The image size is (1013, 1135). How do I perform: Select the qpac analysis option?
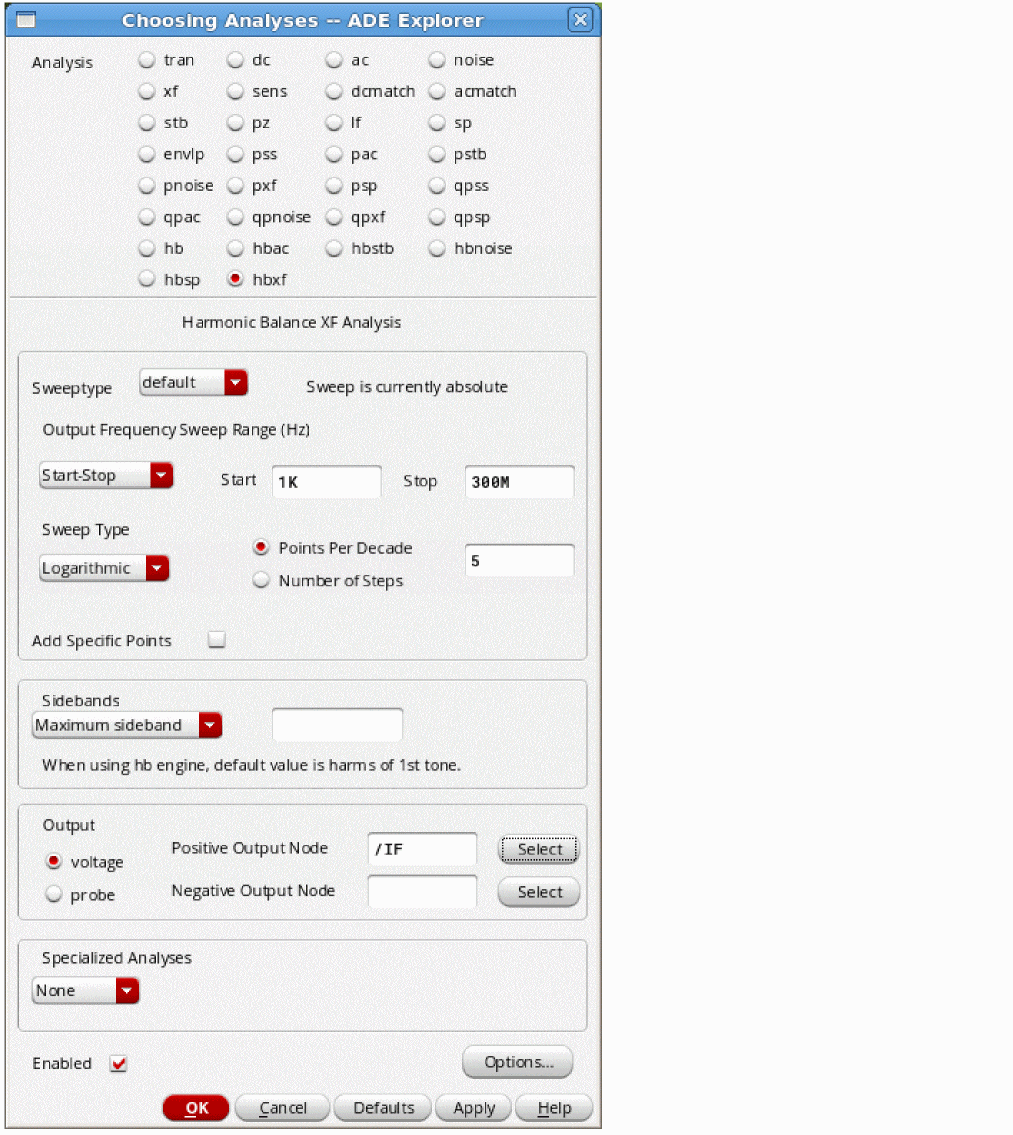[x=147, y=217]
